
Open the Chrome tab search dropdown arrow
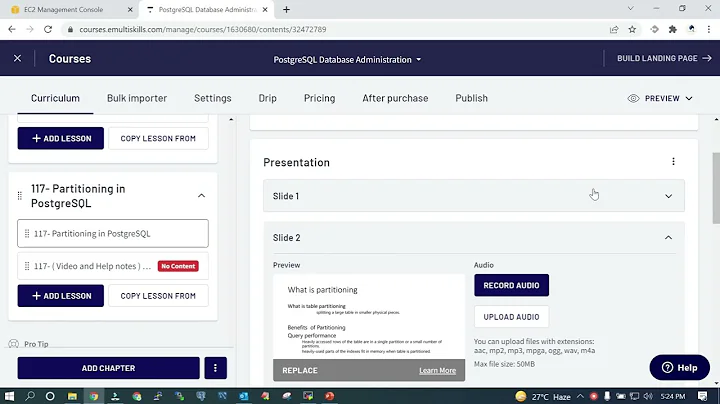[630, 9]
